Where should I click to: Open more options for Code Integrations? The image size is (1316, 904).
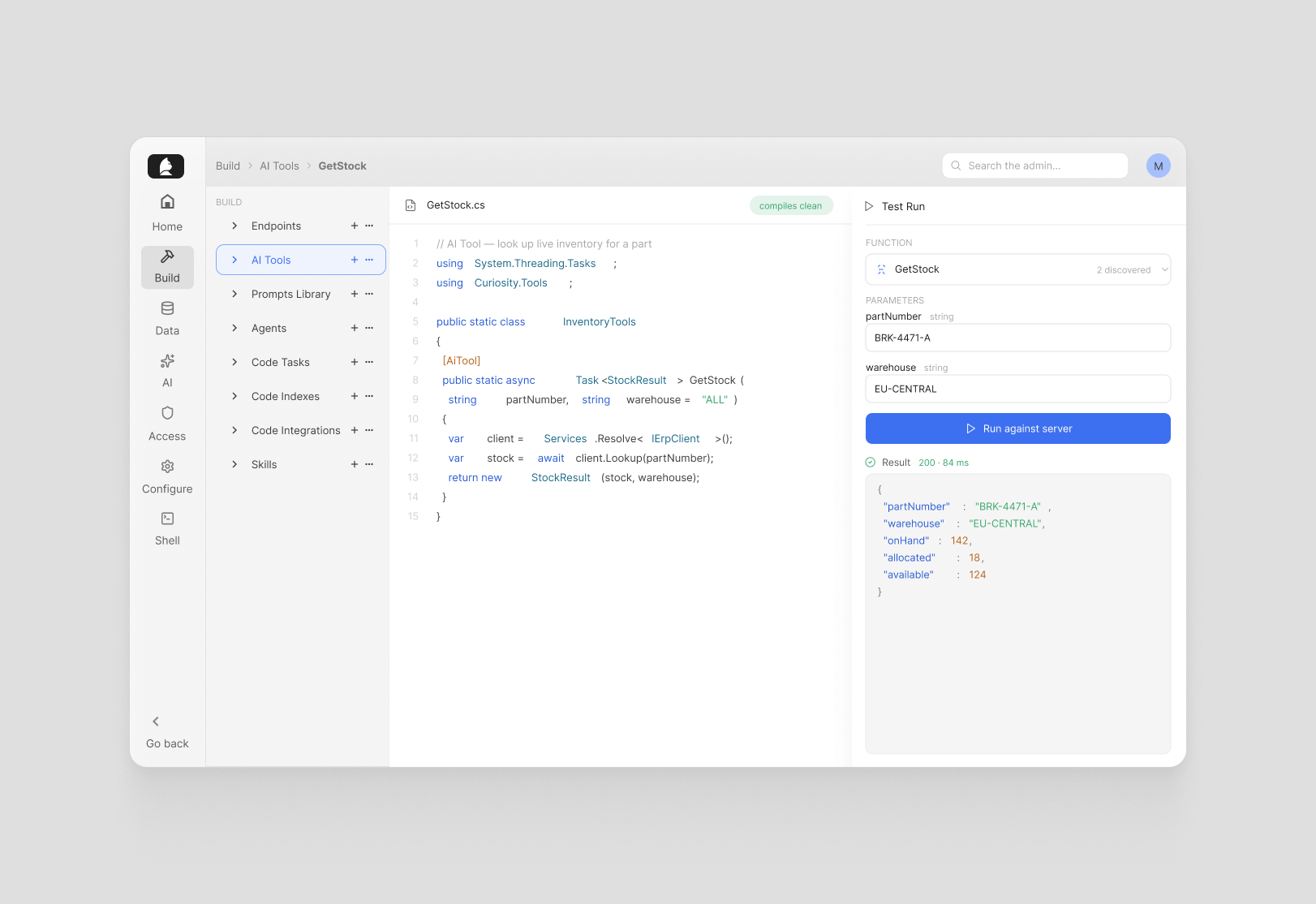(x=369, y=430)
